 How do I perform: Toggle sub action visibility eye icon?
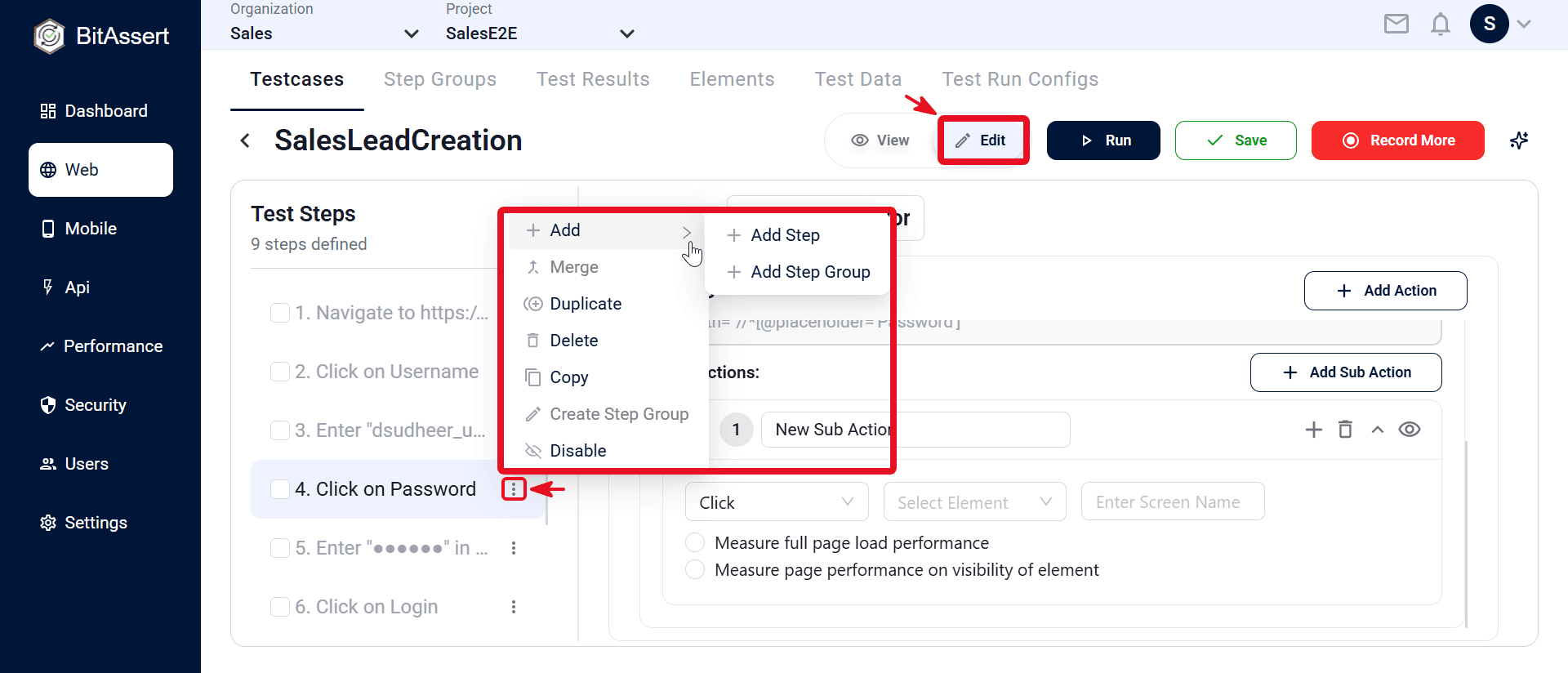1410,430
